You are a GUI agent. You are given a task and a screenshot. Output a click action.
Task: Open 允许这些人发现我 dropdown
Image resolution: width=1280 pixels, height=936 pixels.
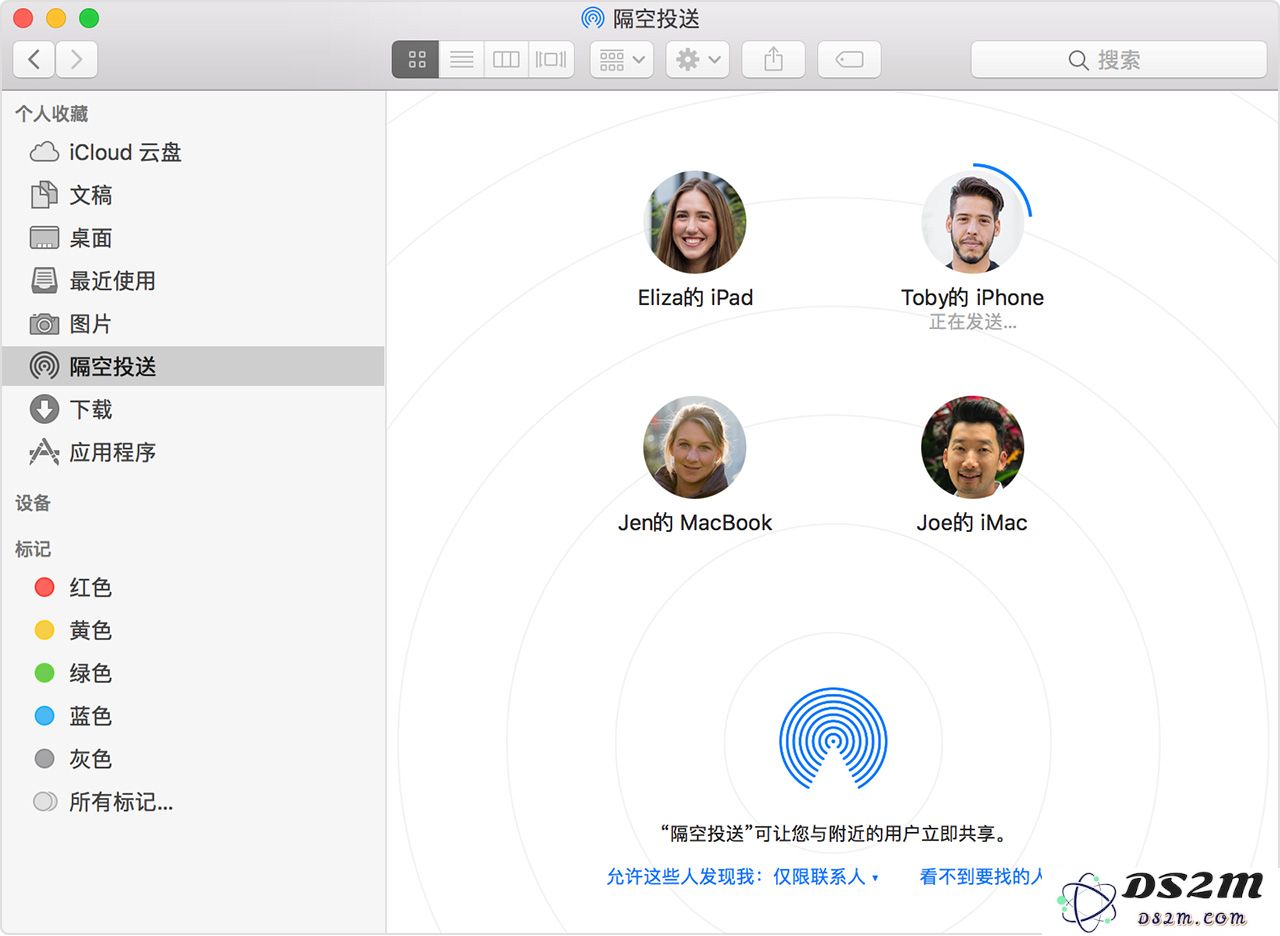coord(743,877)
